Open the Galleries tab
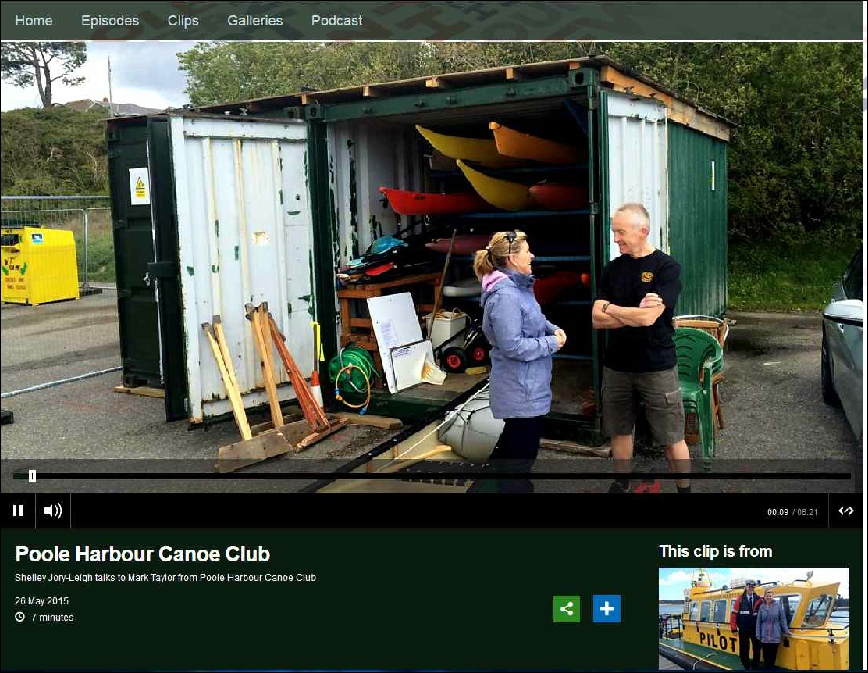The image size is (868, 673). (255, 20)
